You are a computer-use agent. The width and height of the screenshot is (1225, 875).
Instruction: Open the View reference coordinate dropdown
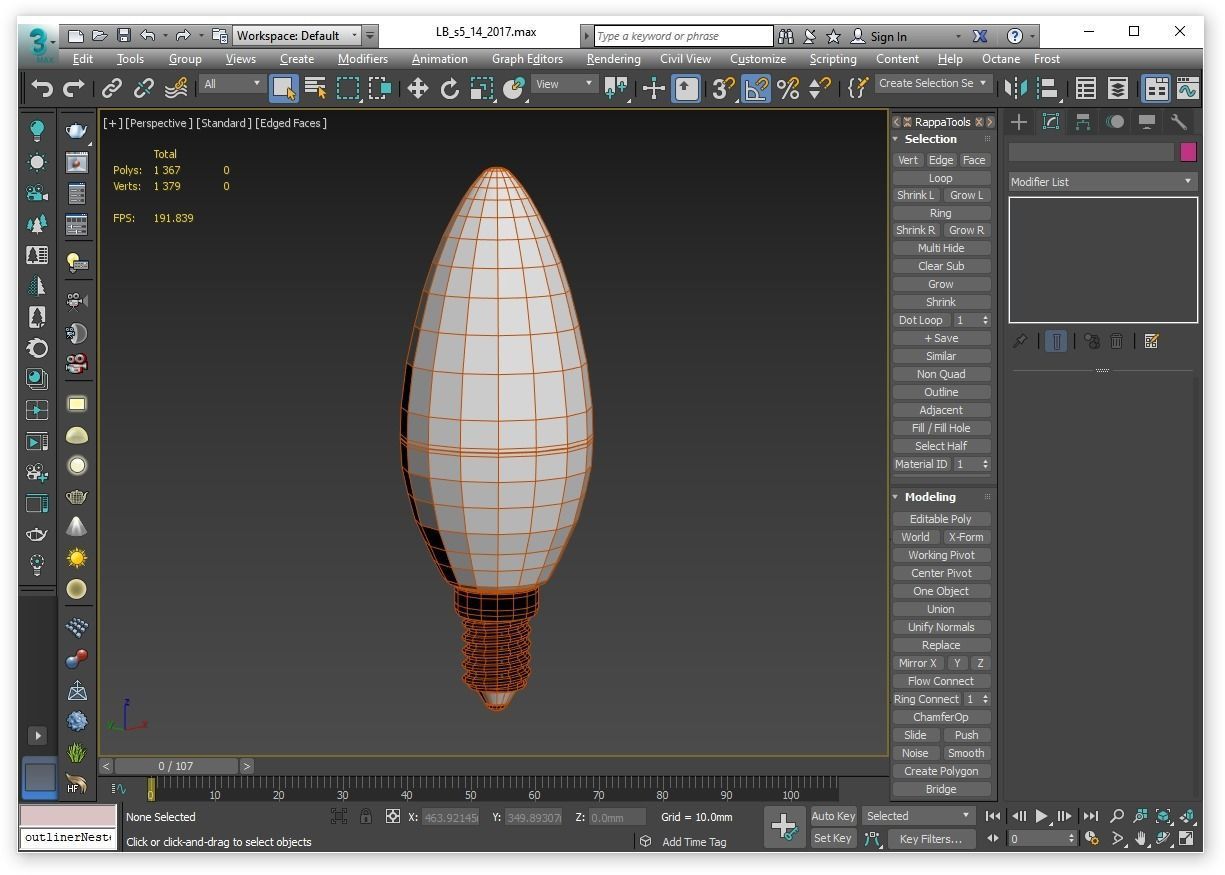tap(565, 84)
